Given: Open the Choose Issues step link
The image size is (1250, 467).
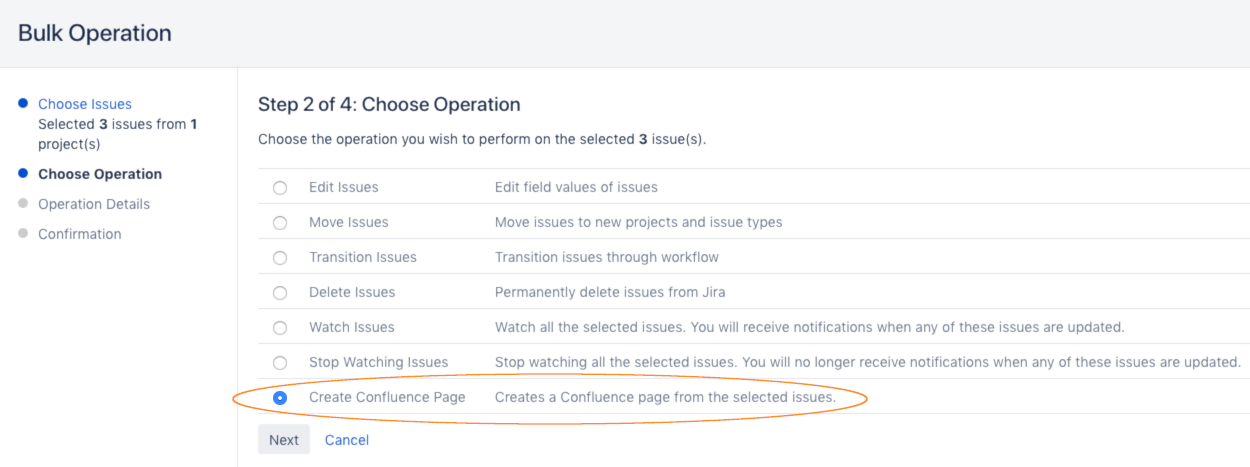Looking at the screenshot, I should tap(85, 104).
